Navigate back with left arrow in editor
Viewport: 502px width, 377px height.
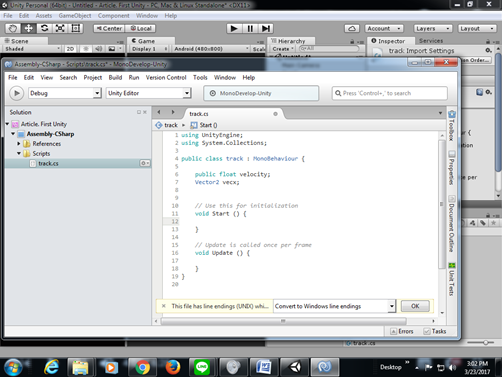click(159, 112)
